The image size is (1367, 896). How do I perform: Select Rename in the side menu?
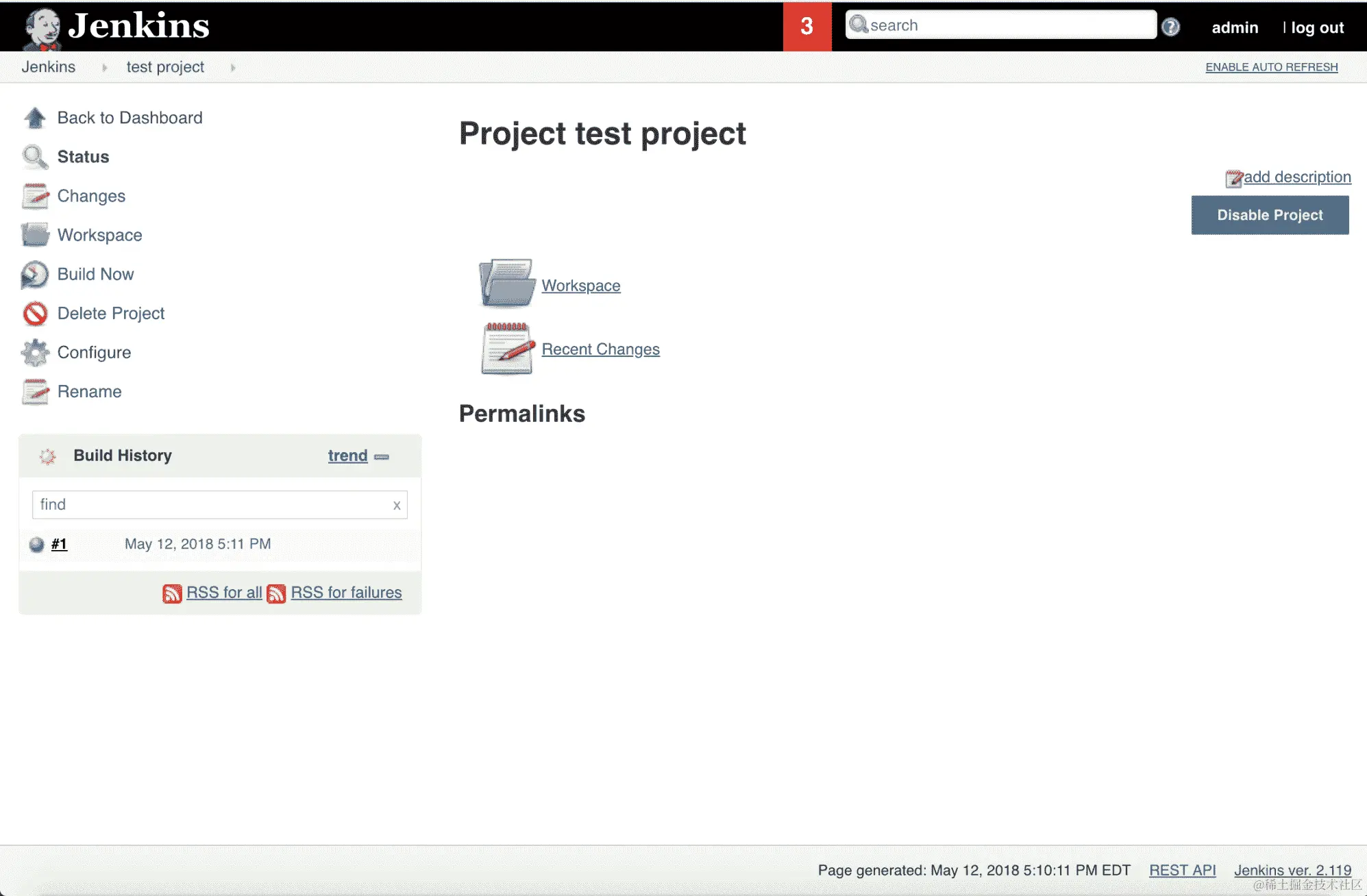89,392
